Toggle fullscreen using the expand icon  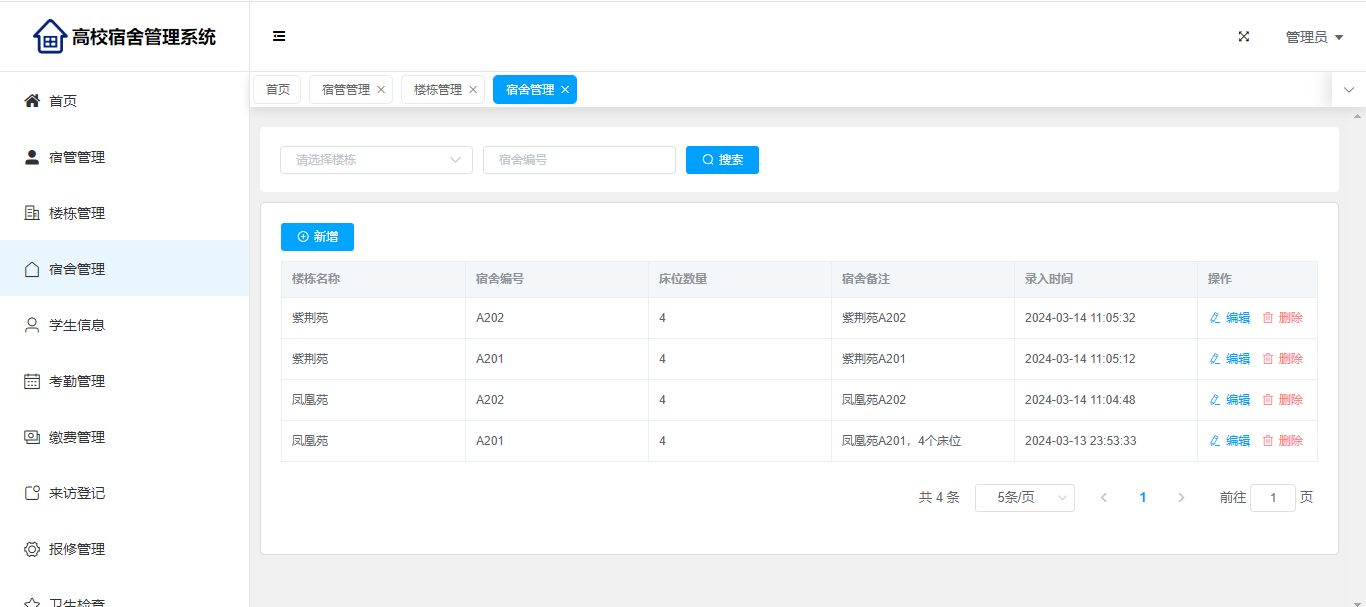point(1244,37)
